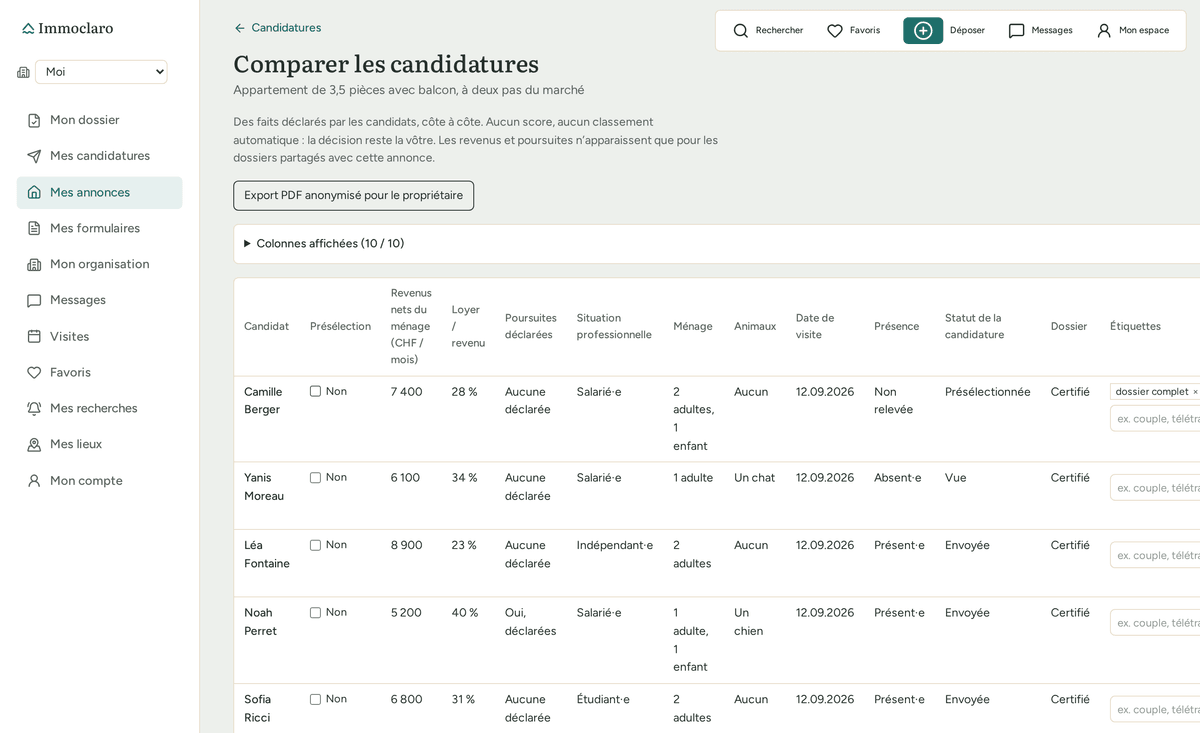Open Visites in sidebar
Image resolution: width=1200 pixels, height=733 pixels.
99,336
